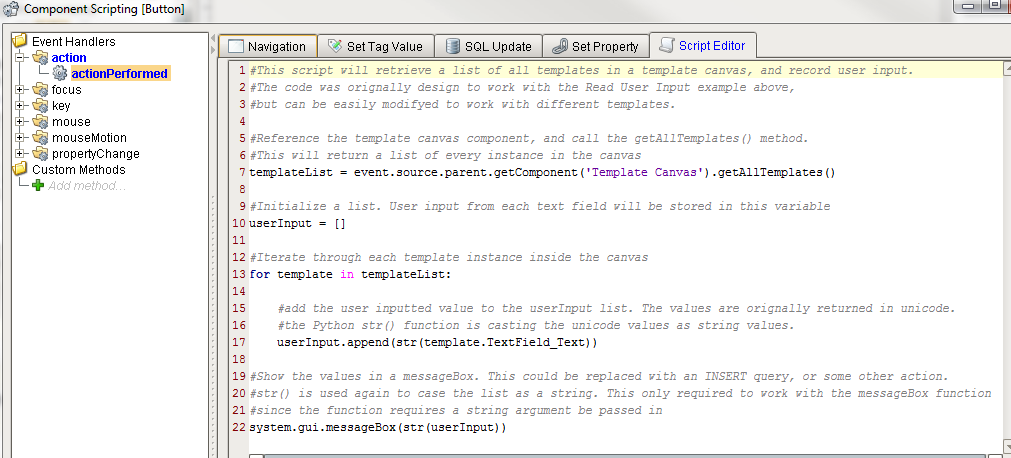Click the key folder icon
1011x458 pixels.
point(41,106)
